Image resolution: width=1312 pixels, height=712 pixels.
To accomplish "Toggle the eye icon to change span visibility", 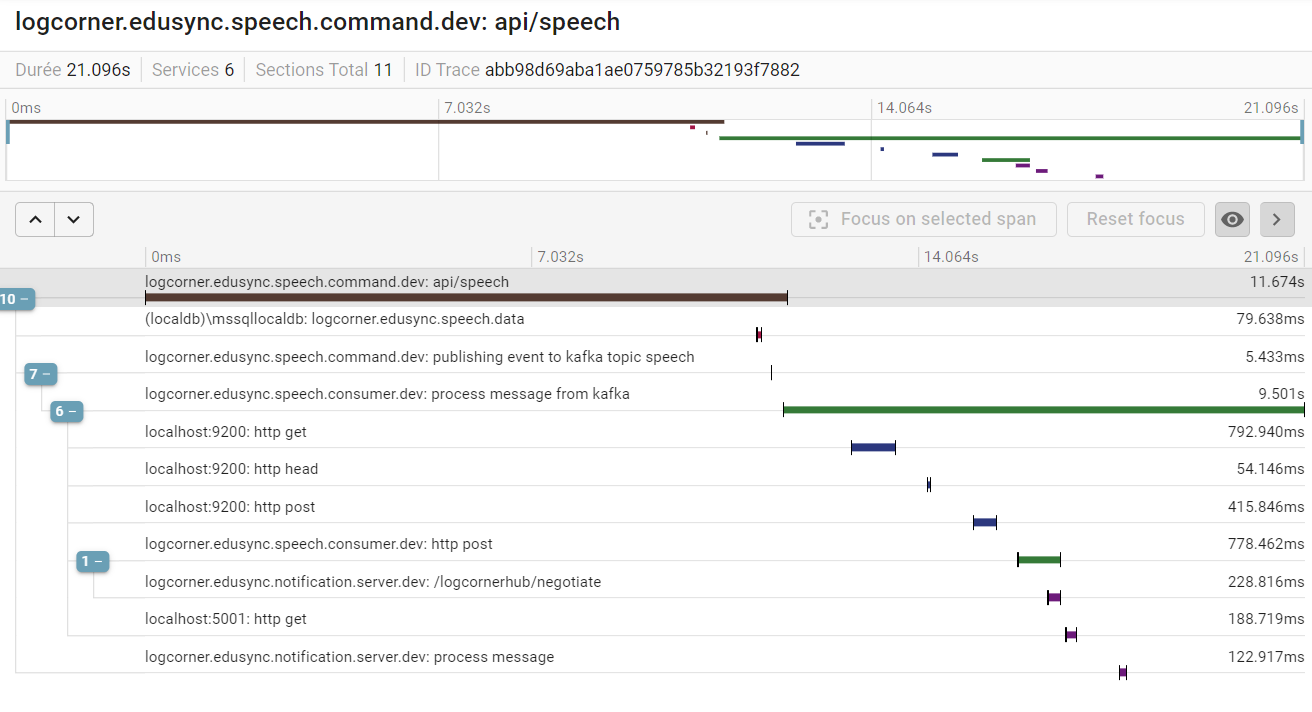I will pos(1232,219).
